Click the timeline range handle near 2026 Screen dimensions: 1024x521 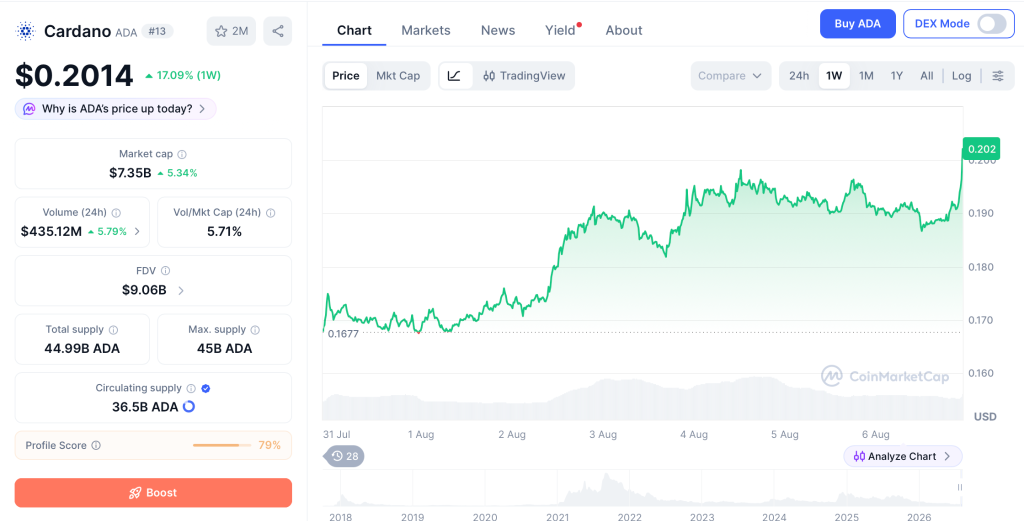tap(959, 487)
